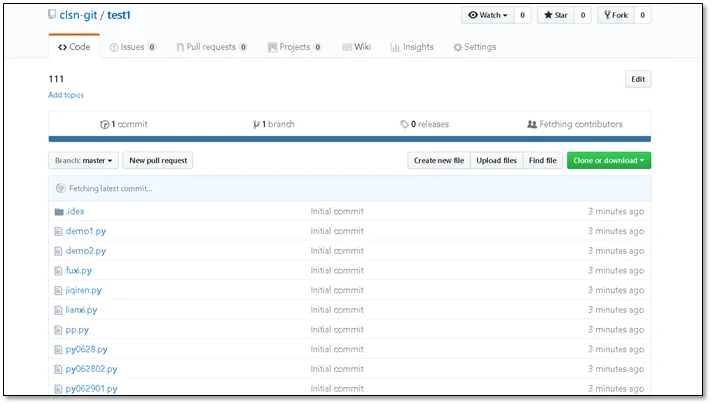Open the Issues tab
Viewport: 712px width, 405px height.
(x=133, y=47)
